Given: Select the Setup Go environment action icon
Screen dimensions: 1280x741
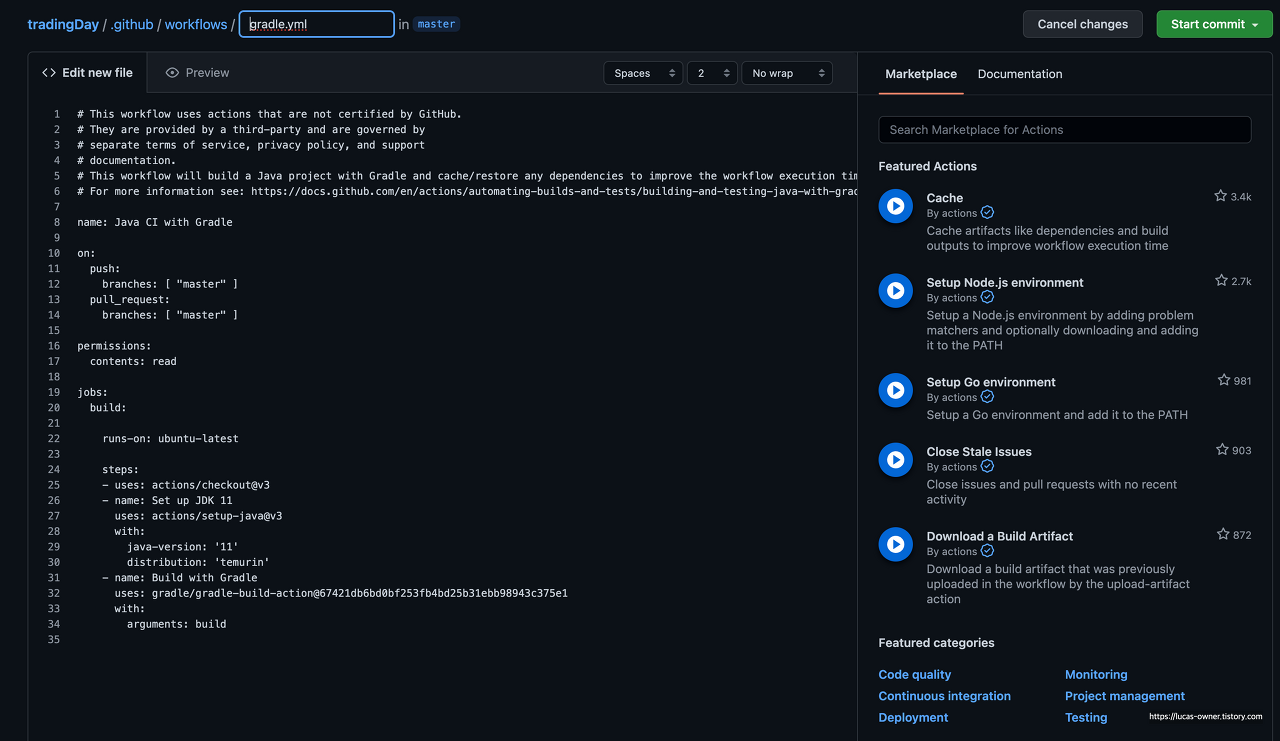Looking at the screenshot, I should tap(895, 390).
